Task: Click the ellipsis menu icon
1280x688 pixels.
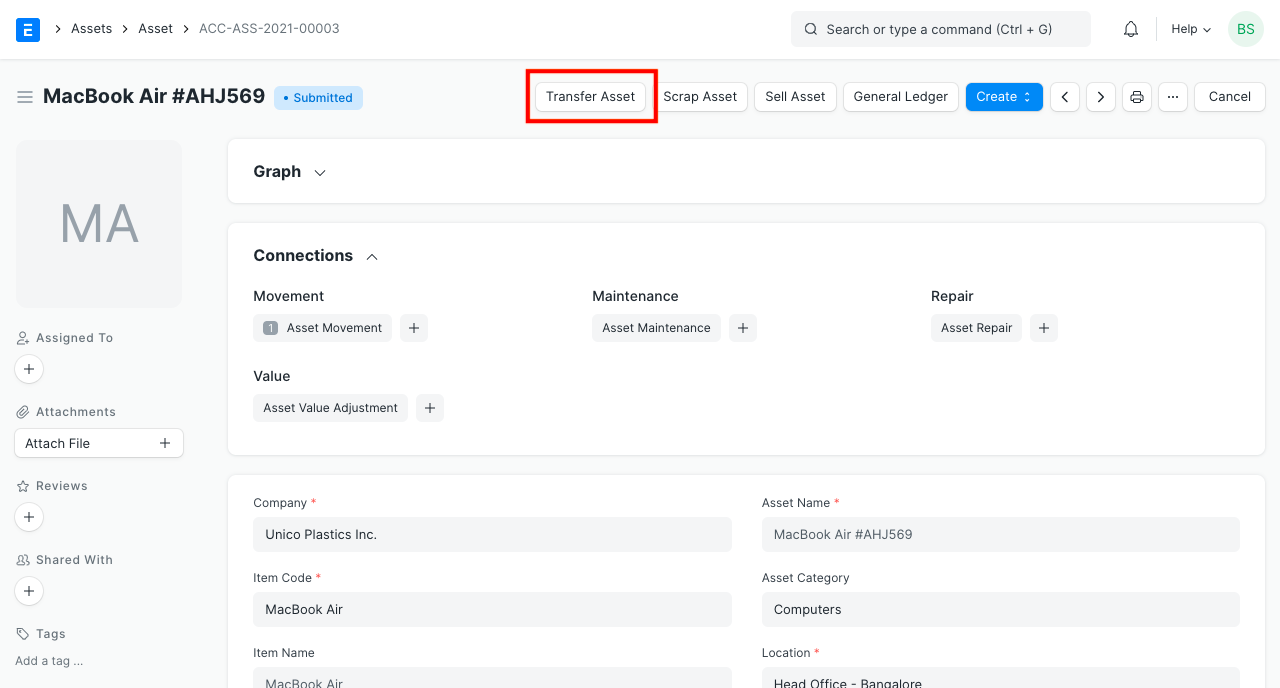Action: (1172, 96)
